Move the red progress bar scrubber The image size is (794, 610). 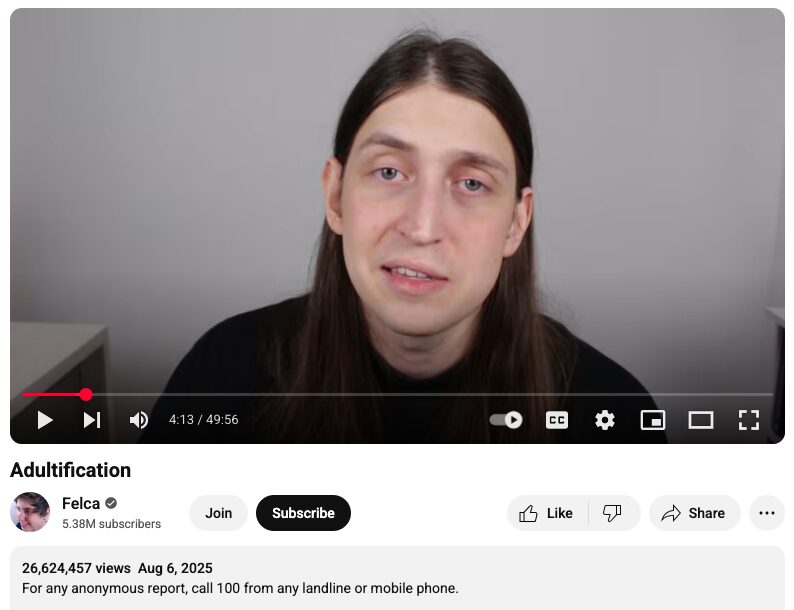pyautogui.click(x=86, y=394)
